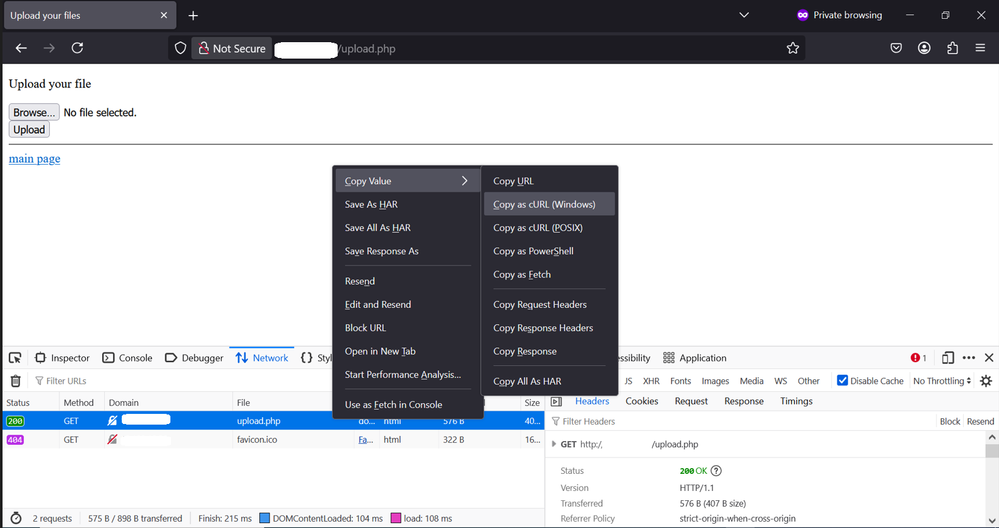This screenshot has height=528, width=999.
Task: Open the Firefox account icon
Action: [x=924, y=48]
